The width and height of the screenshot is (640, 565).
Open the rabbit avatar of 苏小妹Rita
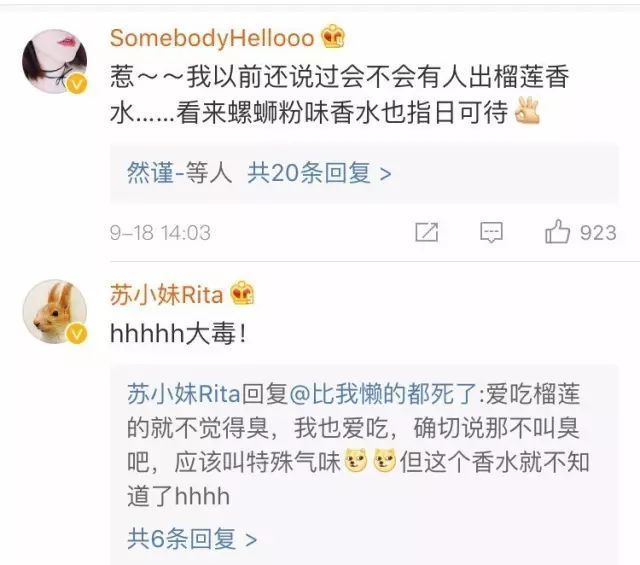click(x=54, y=311)
